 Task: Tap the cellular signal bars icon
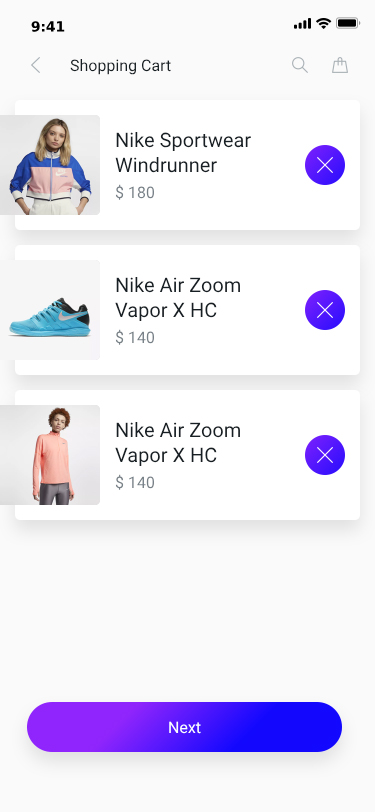tap(302, 24)
